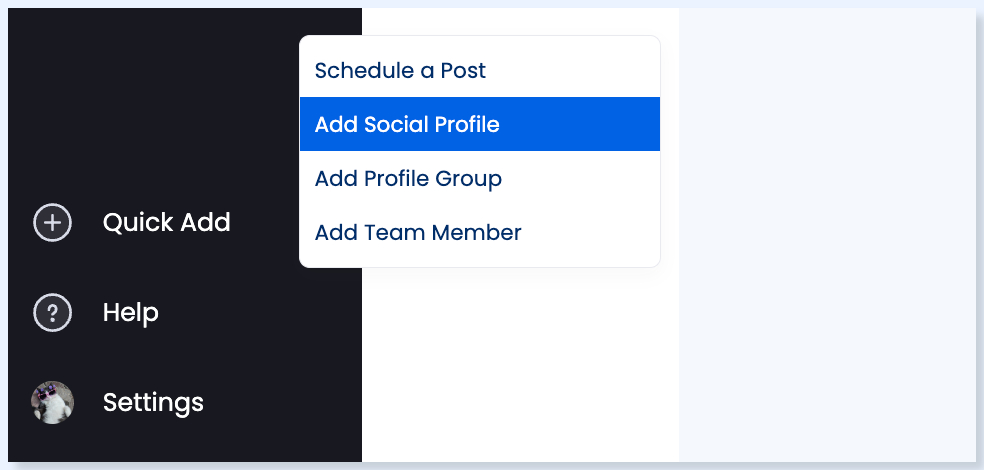The height and width of the screenshot is (470, 984).
Task: Dismiss menu by clicking blank white panel
Action: (520, 364)
